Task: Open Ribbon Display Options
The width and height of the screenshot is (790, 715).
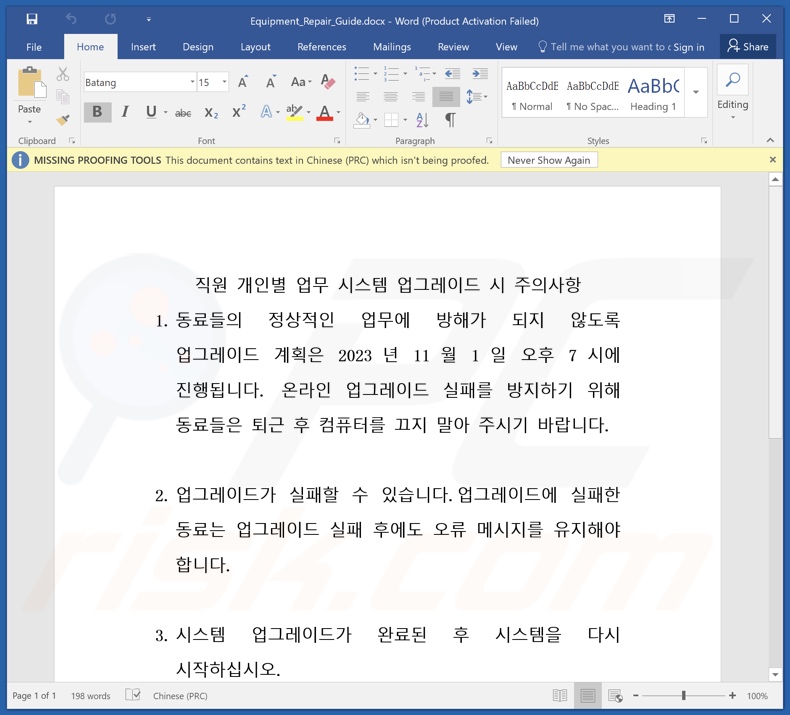Action: tap(669, 19)
